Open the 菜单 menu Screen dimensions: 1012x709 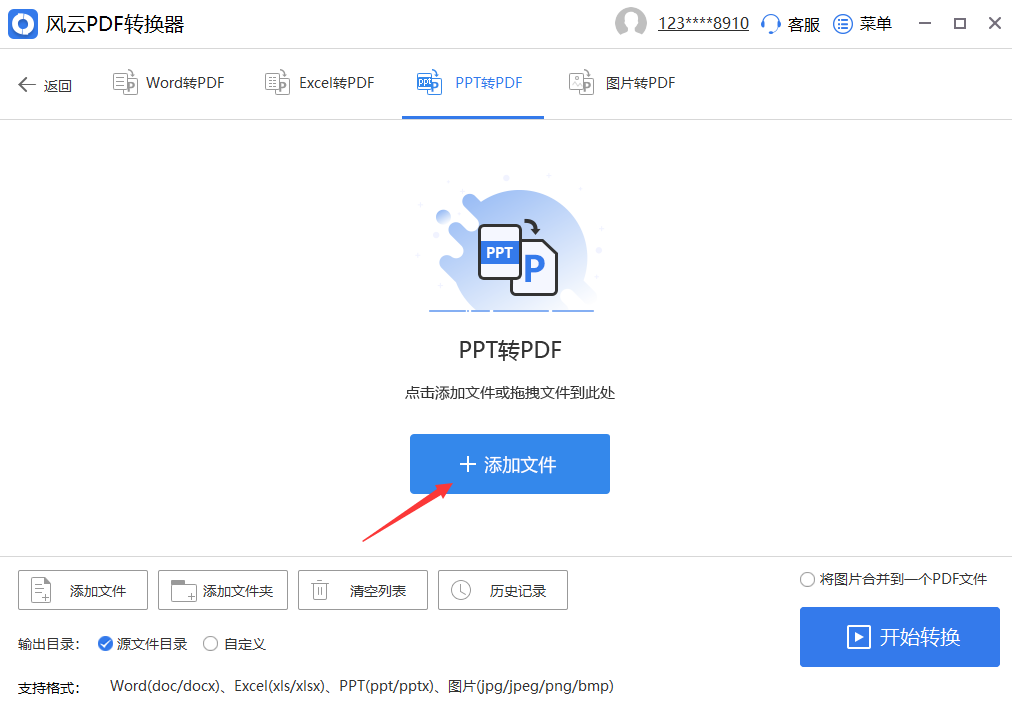[x=862, y=24]
